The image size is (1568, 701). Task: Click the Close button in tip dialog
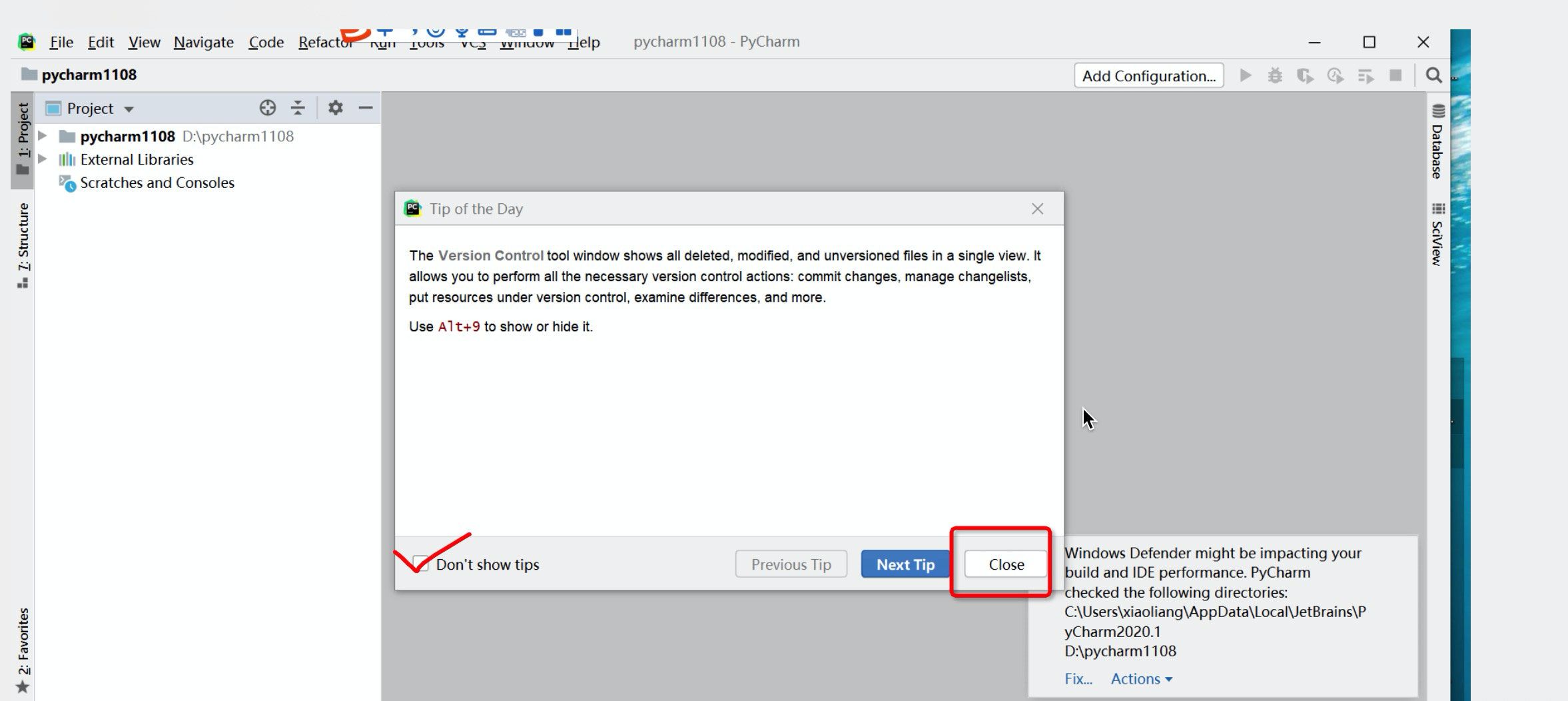pos(1006,564)
